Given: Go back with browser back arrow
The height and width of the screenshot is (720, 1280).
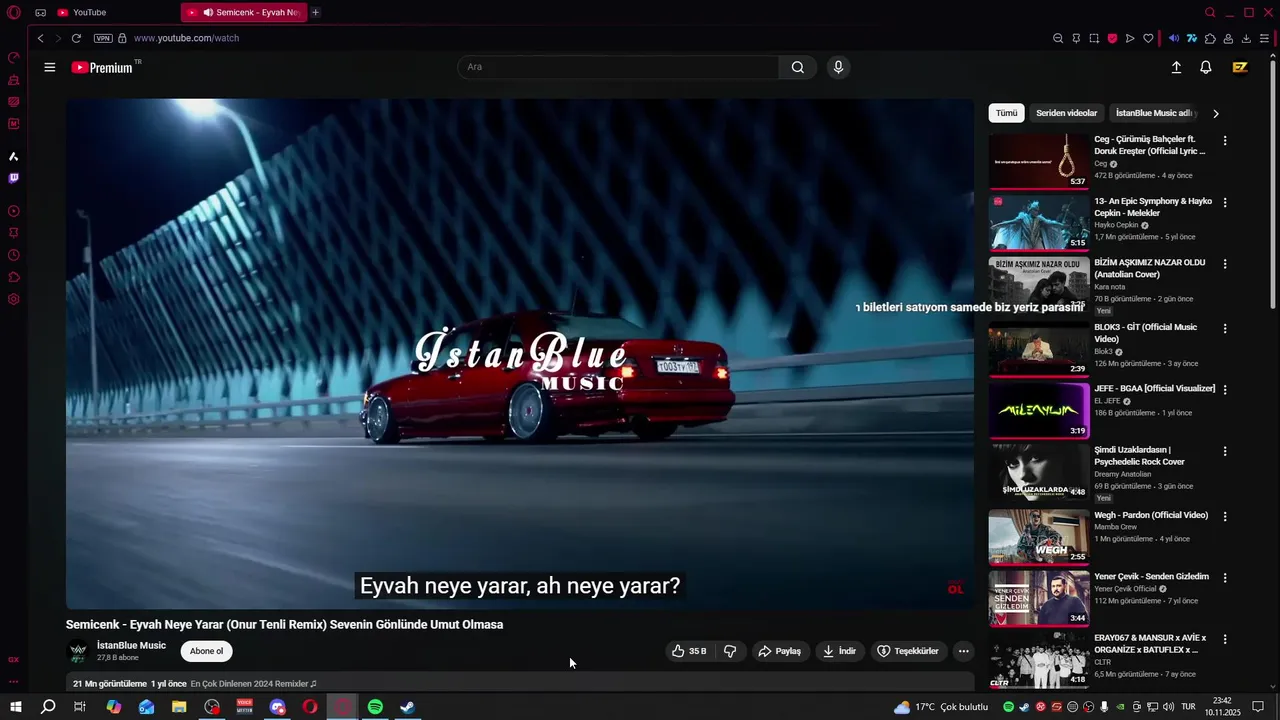Looking at the screenshot, I should [40, 38].
